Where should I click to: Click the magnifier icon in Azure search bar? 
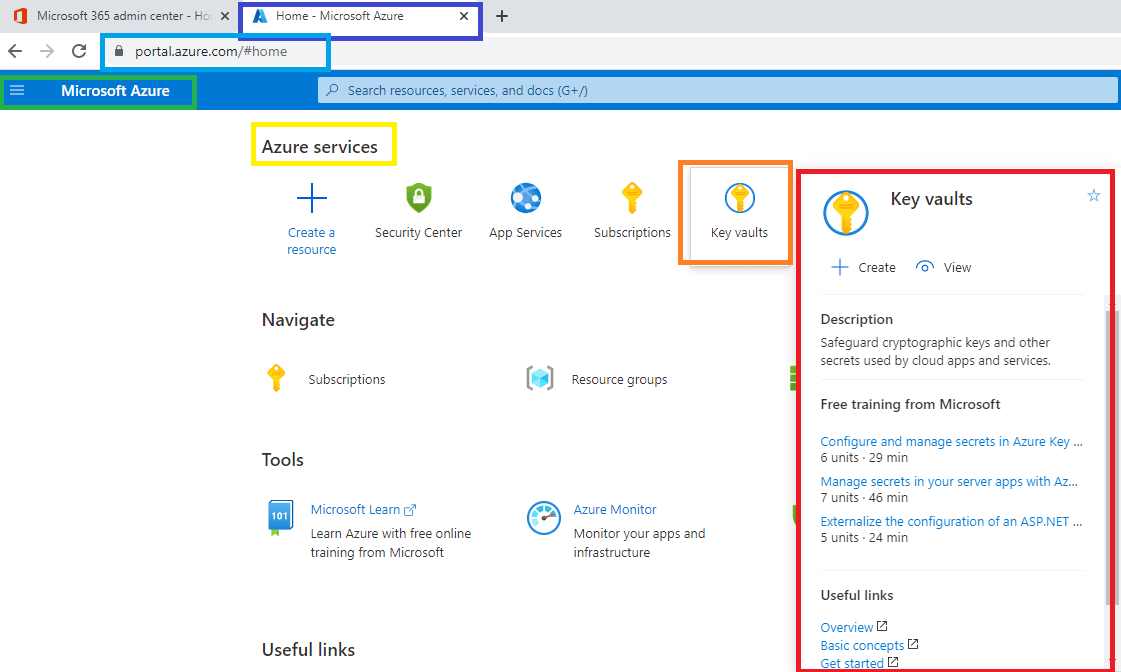[x=332, y=90]
